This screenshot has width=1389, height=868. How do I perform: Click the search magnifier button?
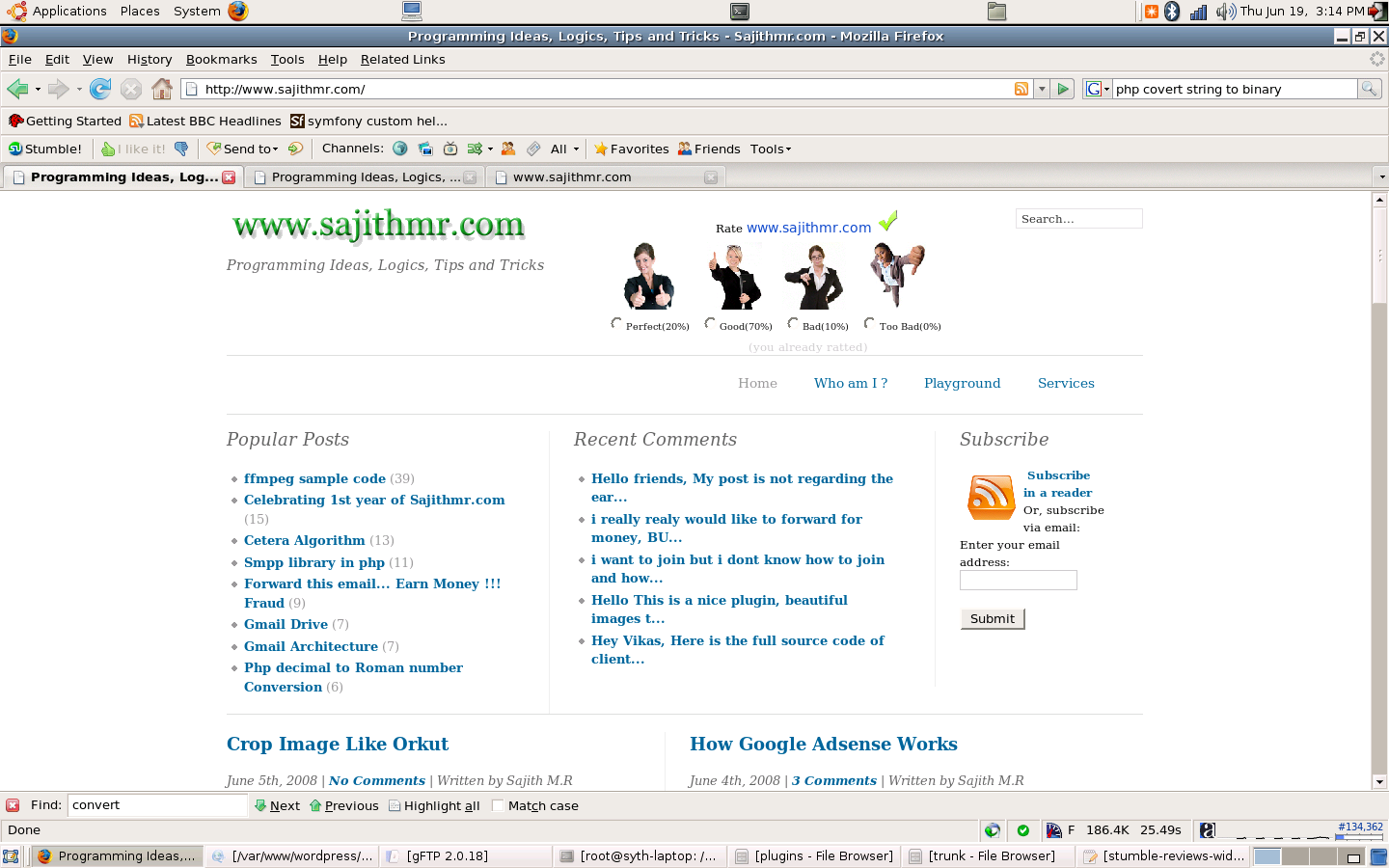(1369, 89)
